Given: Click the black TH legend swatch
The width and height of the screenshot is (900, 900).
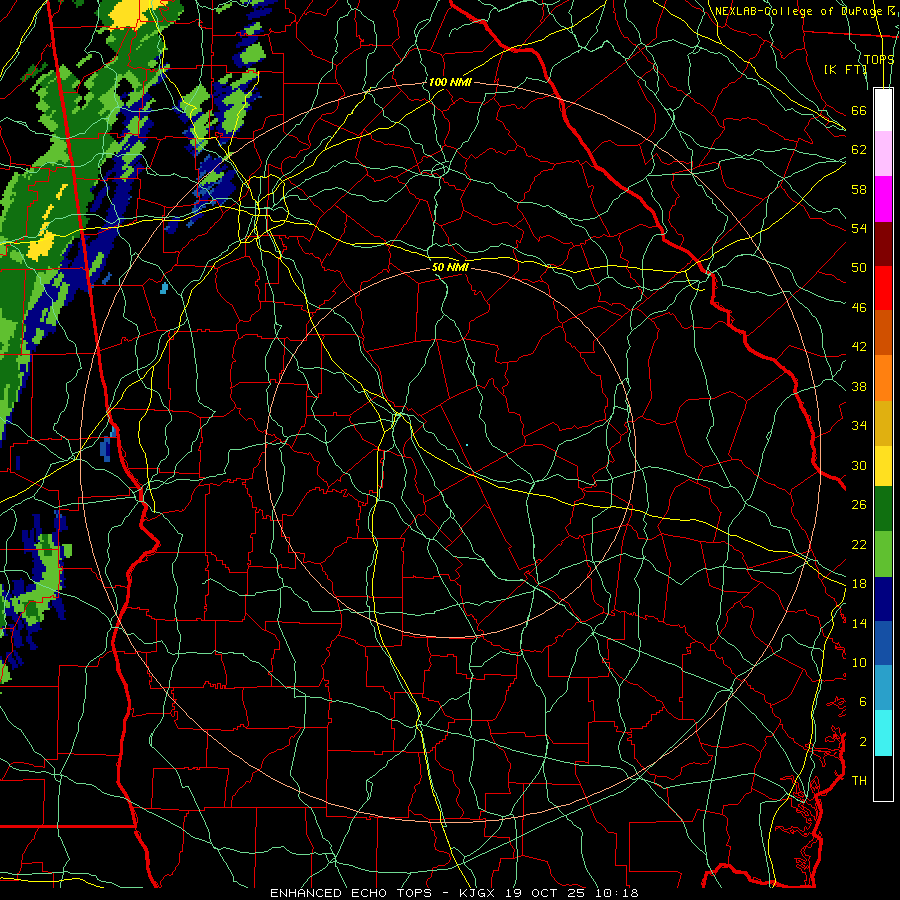Looking at the screenshot, I should tap(883, 778).
